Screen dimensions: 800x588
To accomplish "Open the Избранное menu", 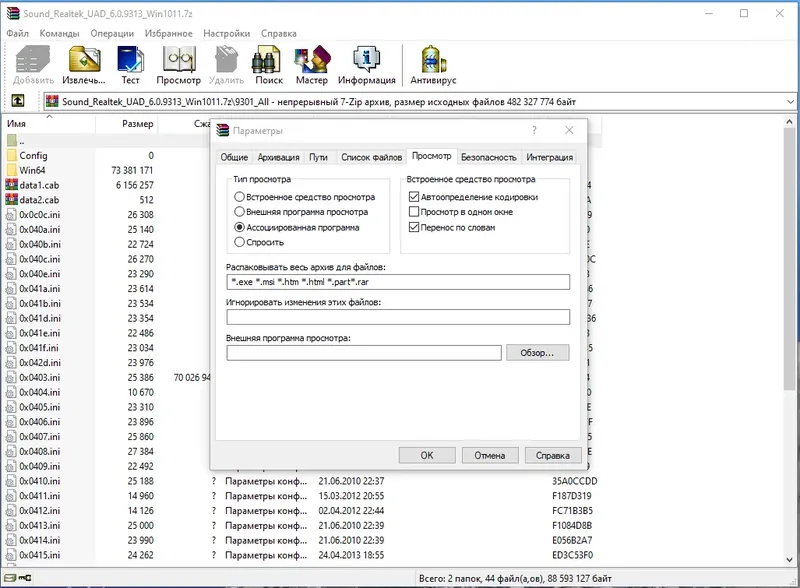I will tap(169, 33).
